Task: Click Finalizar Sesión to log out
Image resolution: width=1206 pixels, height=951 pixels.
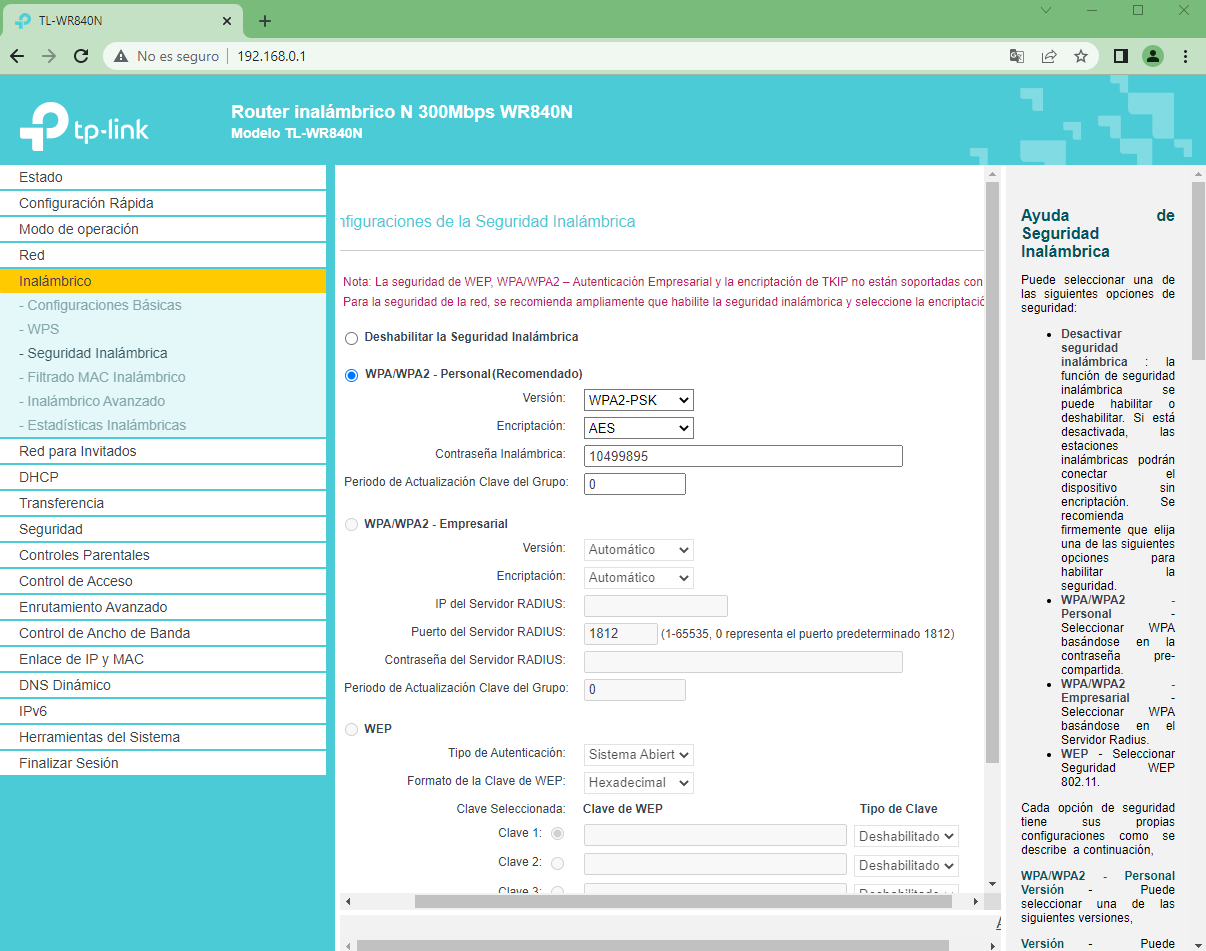Action: (x=68, y=763)
